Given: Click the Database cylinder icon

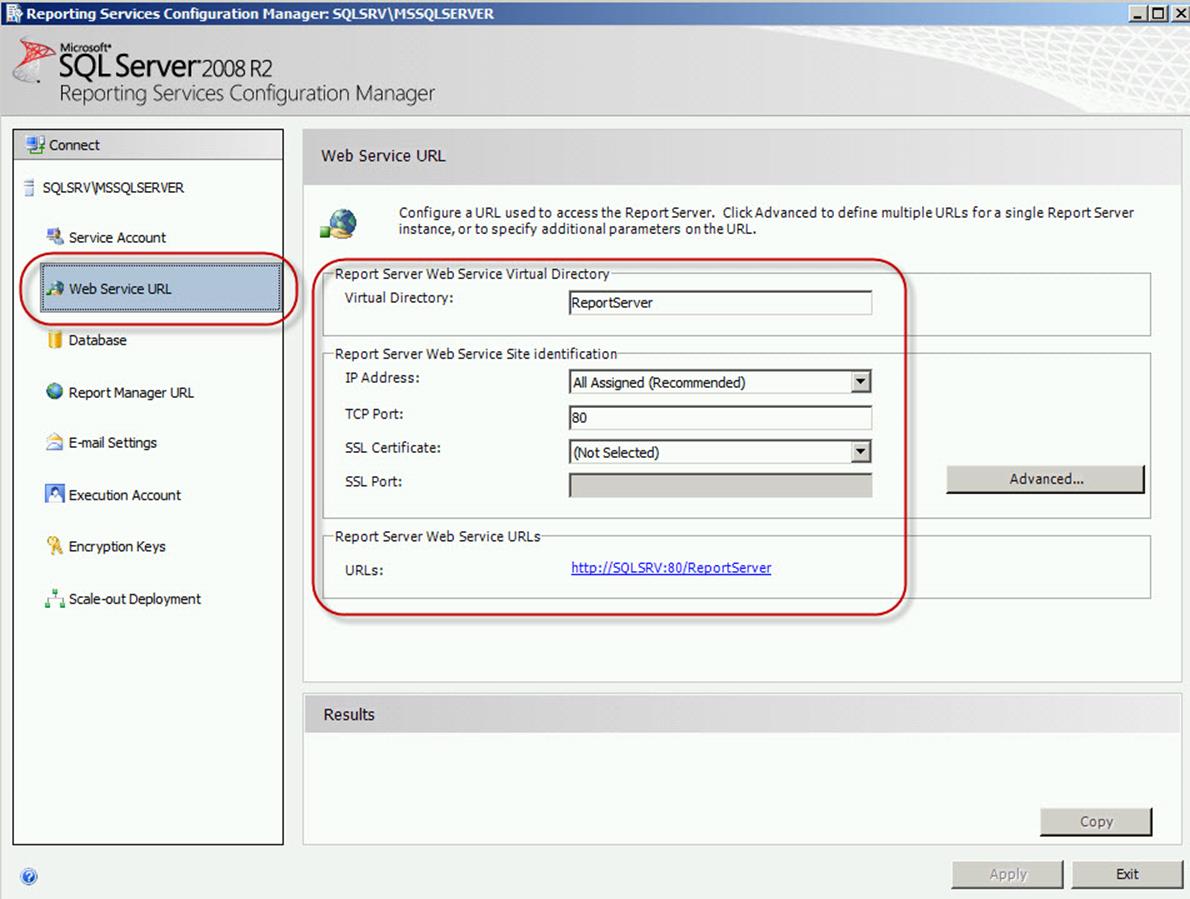Looking at the screenshot, I should (55, 340).
